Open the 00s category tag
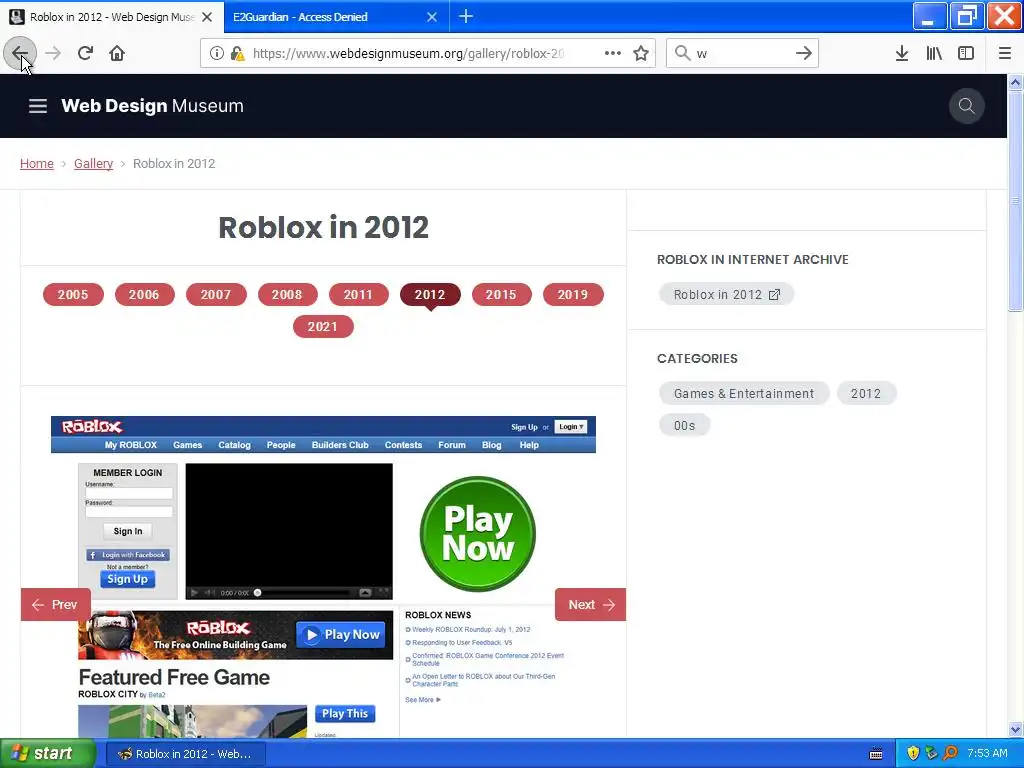 [684, 426]
